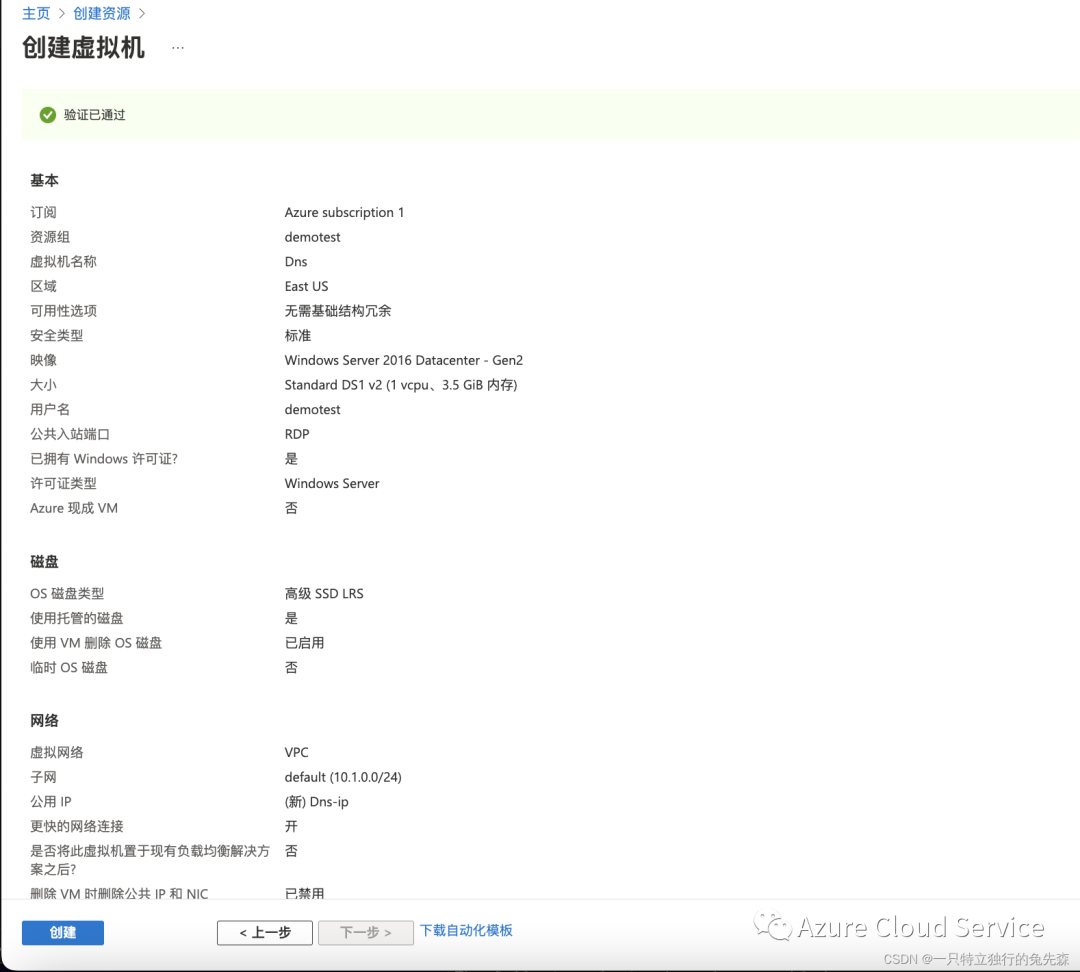Click the 下一步 button
1080x972 pixels.
click(365, 932)
